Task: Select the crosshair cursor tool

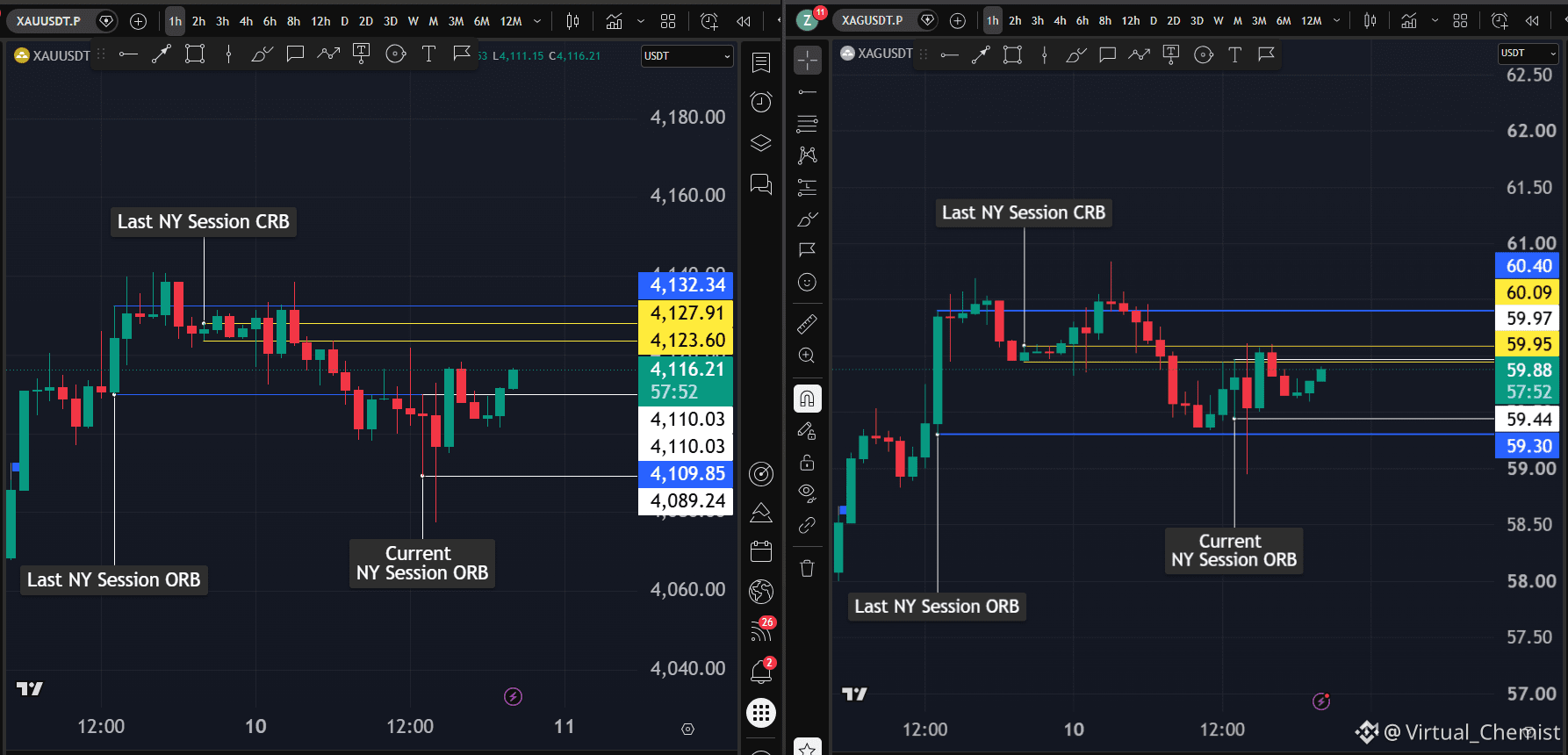Action: point(808,60)
